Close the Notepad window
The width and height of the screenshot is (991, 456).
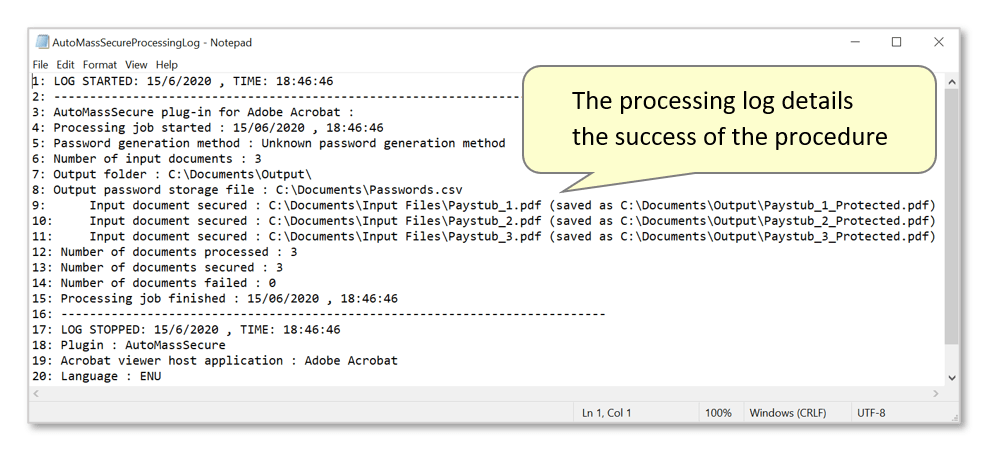tap(939, 42)
